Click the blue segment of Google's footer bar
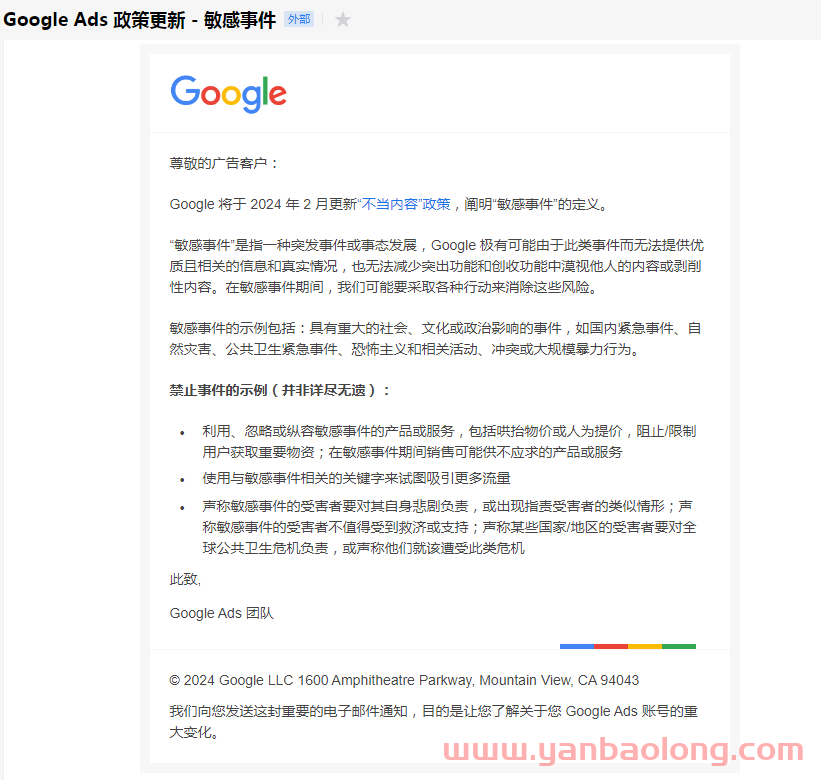The height and width of the screenshot is (780, 821). pyautogui.click(x=577, y=646)
